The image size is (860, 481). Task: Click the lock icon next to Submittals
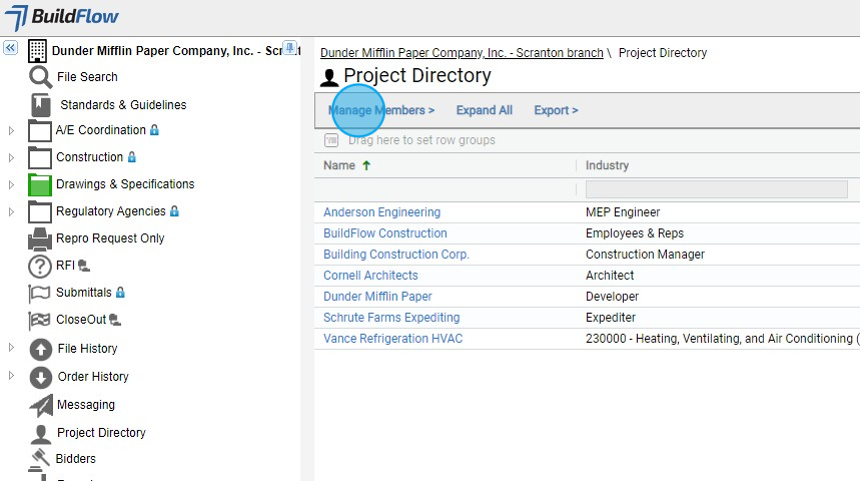tap(120, 292)
